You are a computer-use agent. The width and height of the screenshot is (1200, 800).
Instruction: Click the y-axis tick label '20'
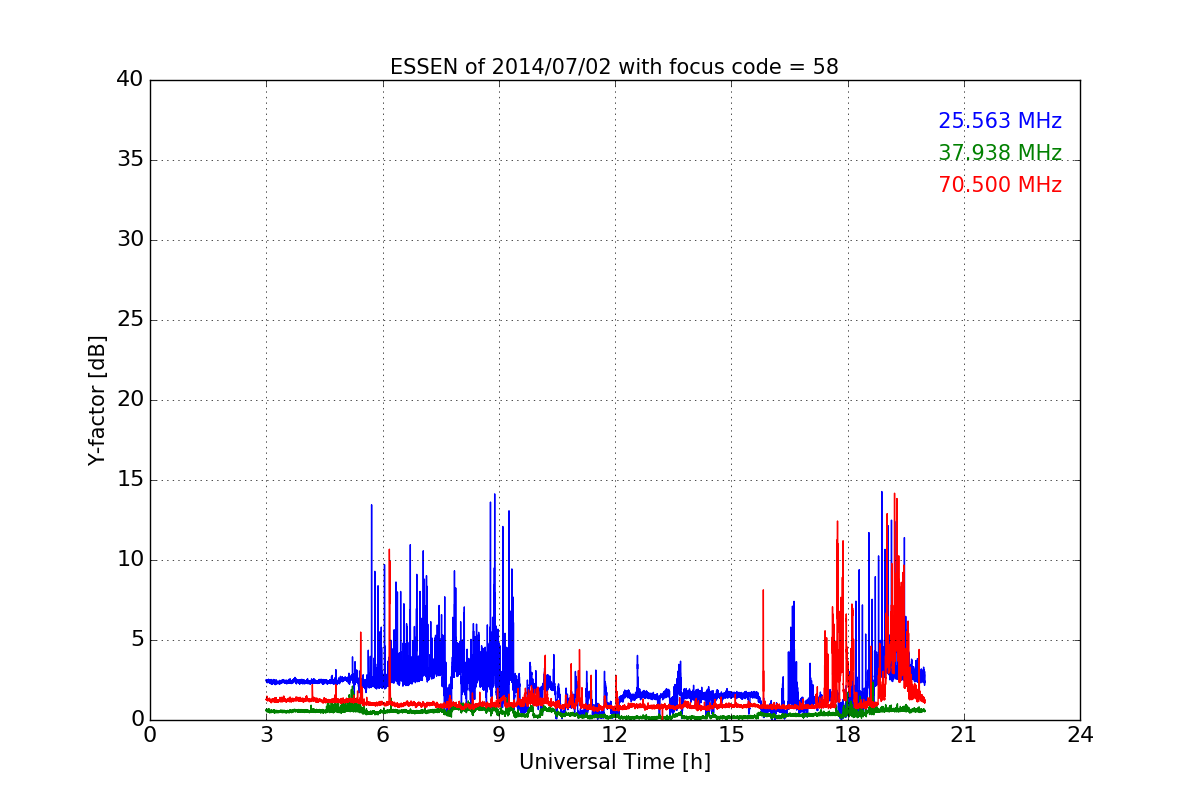(130, 400)
